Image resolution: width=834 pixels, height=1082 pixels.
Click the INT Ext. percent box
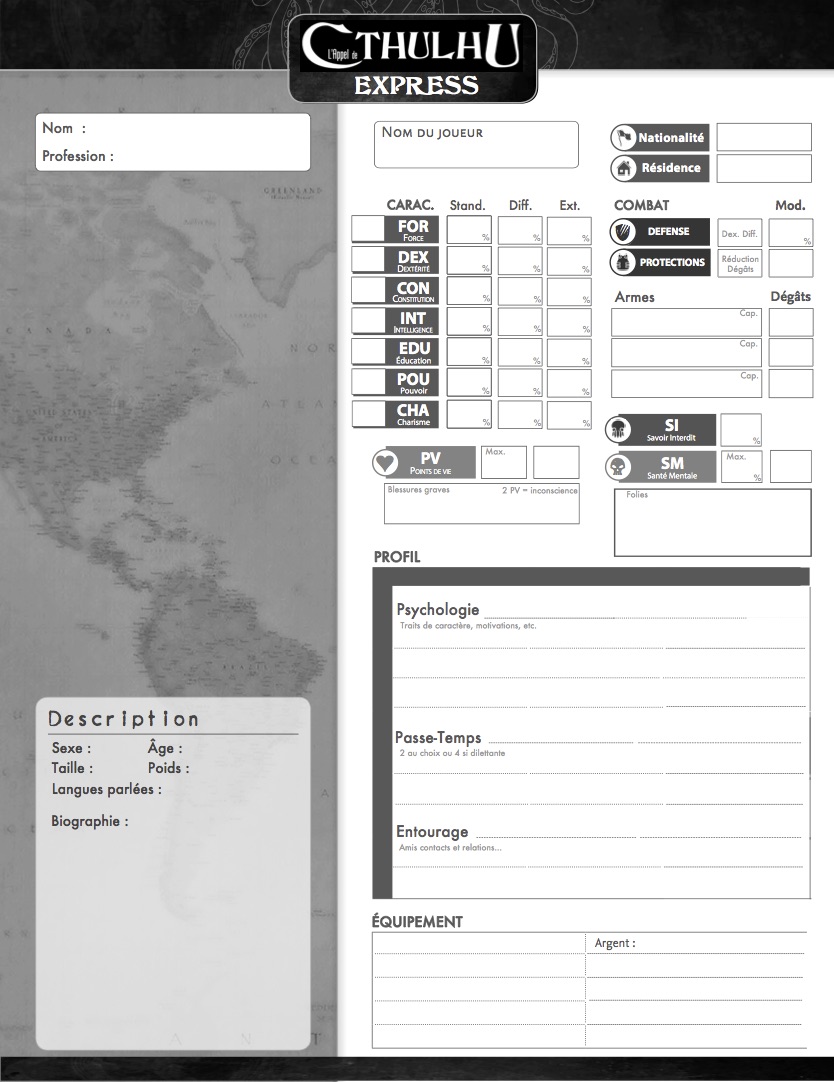tap(569, 322)
